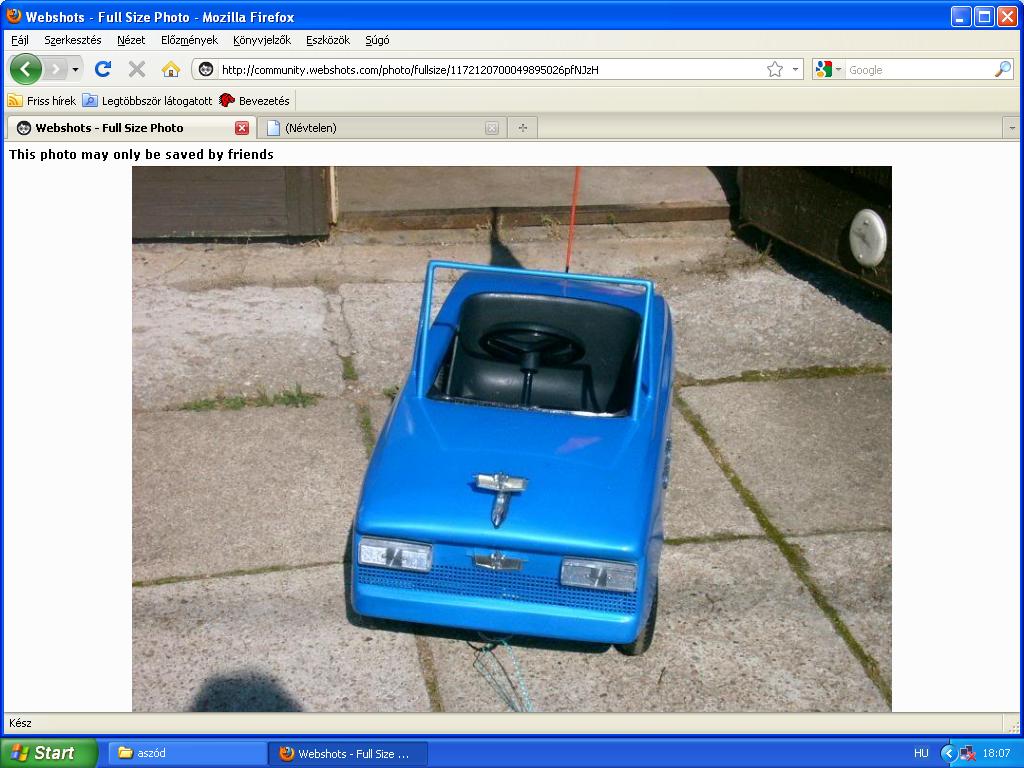The height and width of the screenshot is (768, 1024).
Task: Open the Könyvjelzők menu
Action: (x=262, y=40)
